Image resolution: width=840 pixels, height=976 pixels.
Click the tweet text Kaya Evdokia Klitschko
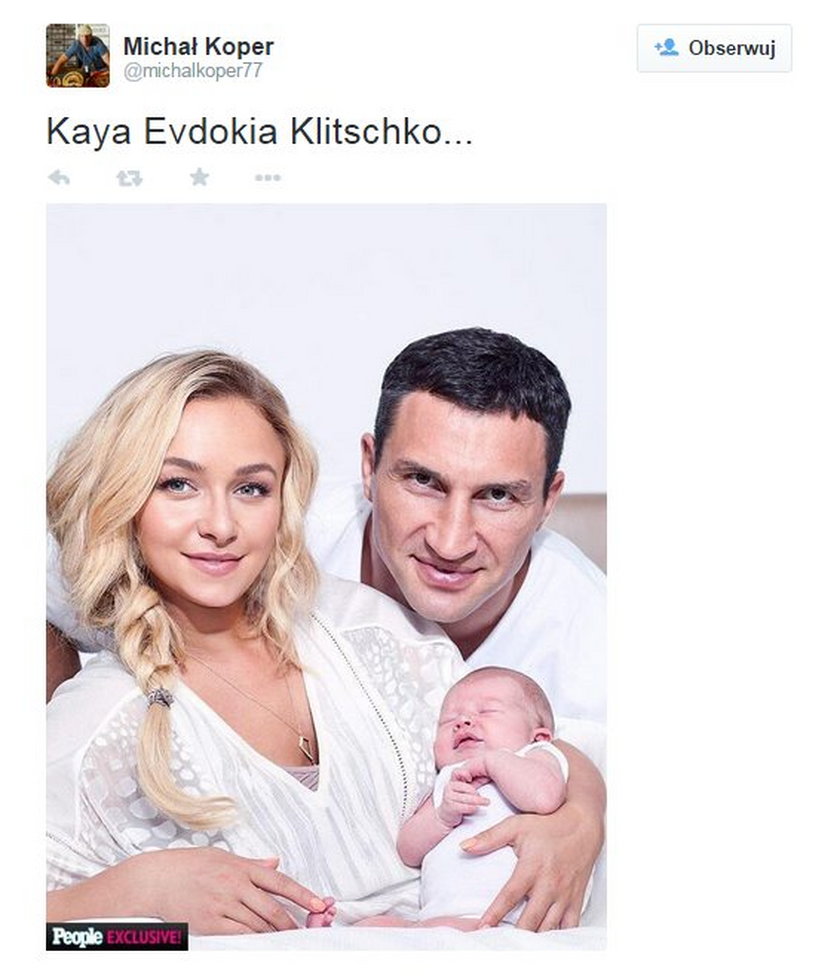pos(259,131)
